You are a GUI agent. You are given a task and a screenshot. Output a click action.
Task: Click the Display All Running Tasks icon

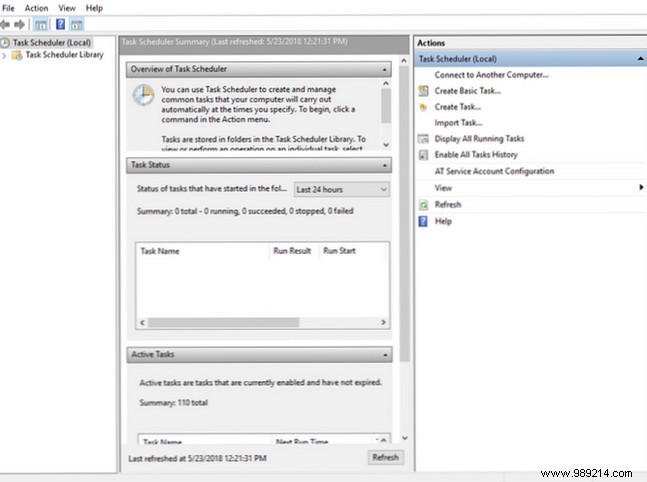(x=425, y=139)
